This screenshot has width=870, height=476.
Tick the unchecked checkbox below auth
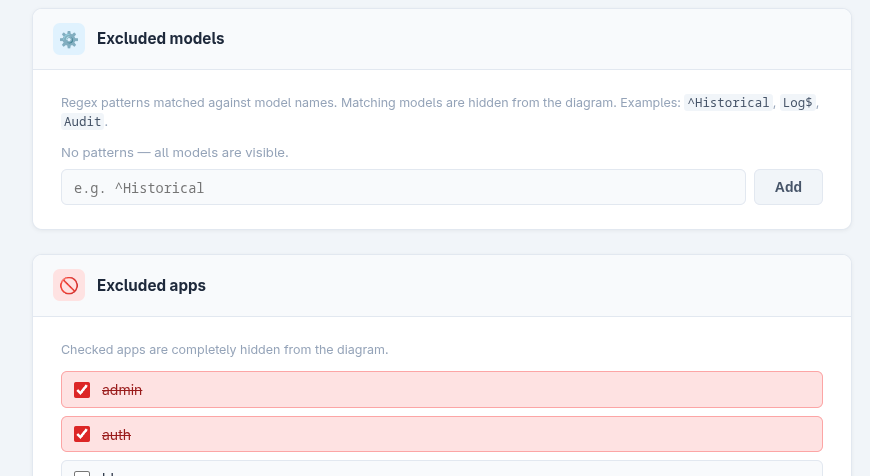(82, 472)
